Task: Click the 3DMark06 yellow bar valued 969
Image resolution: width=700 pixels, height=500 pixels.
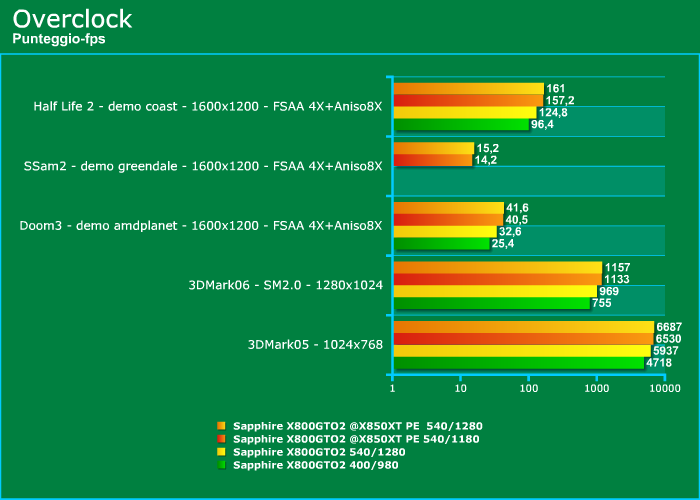Action: pos(496,292)
